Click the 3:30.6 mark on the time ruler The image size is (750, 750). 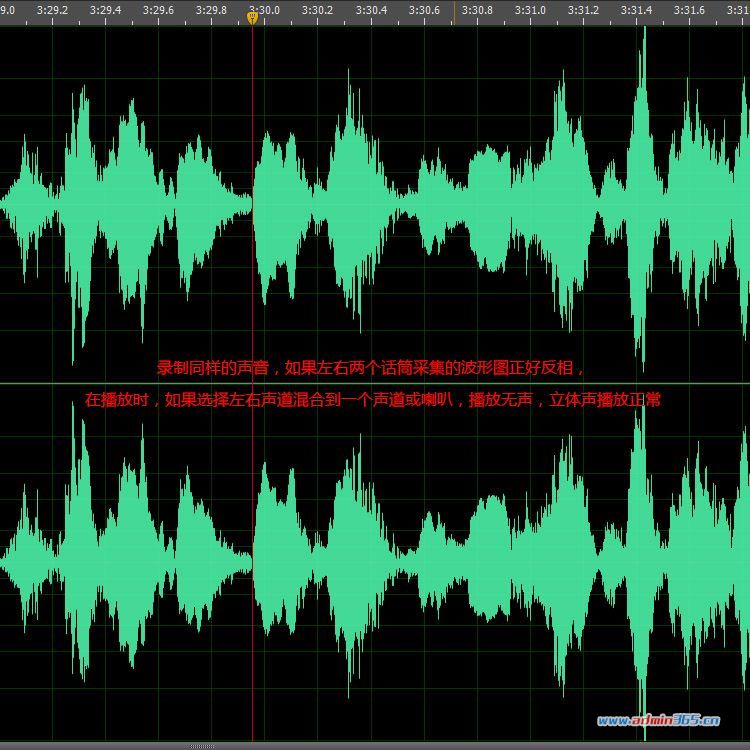click(x=424, y=10)
